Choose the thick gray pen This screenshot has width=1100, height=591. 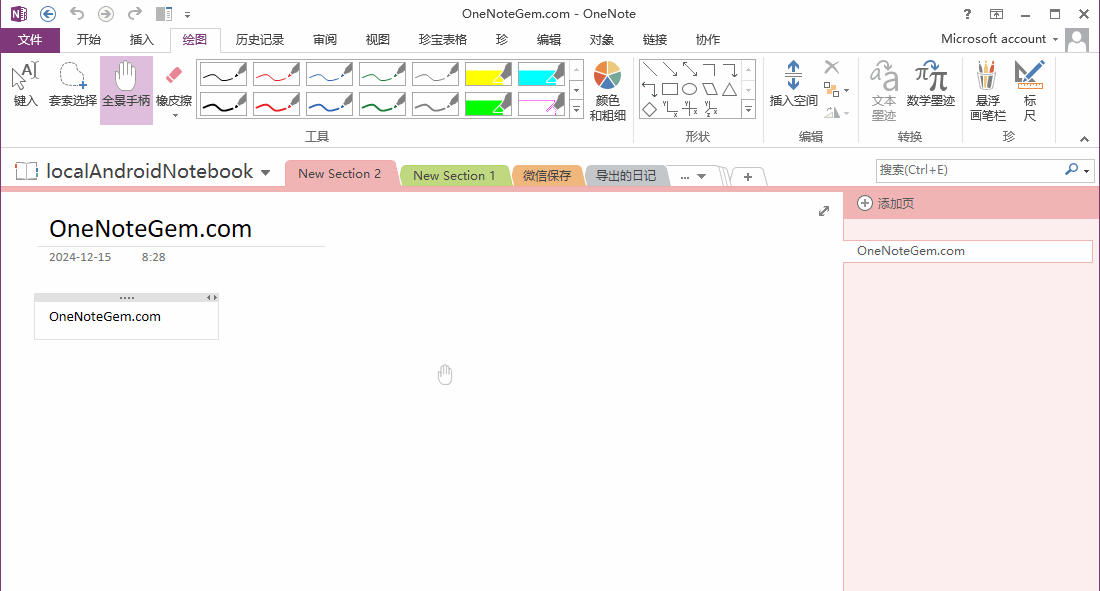435,104
